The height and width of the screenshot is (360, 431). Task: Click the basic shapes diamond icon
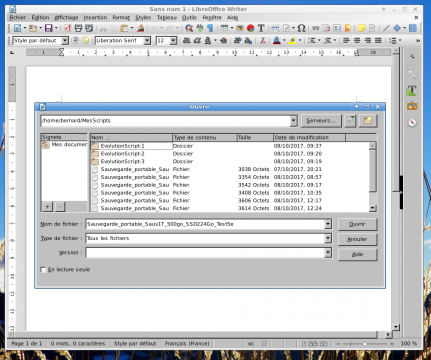[397, 28]
